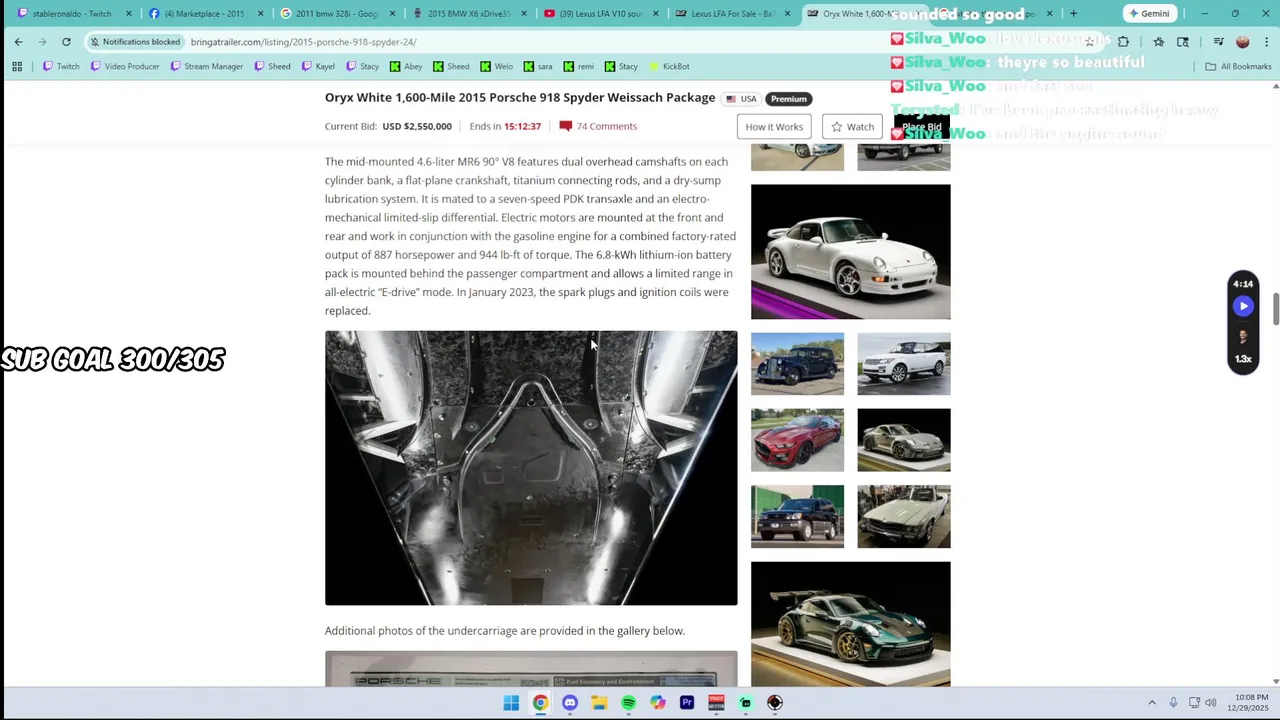
Task: Open the Video Producer bookmark
Action: click(125, 66)
